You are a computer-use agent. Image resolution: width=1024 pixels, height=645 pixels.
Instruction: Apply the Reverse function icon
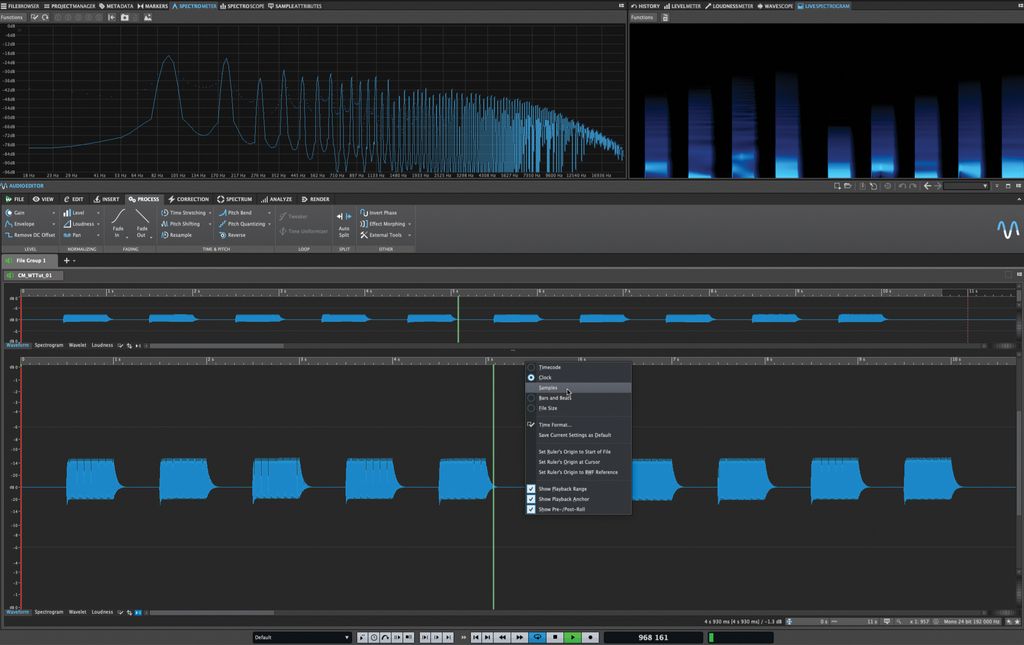(223, 234)
